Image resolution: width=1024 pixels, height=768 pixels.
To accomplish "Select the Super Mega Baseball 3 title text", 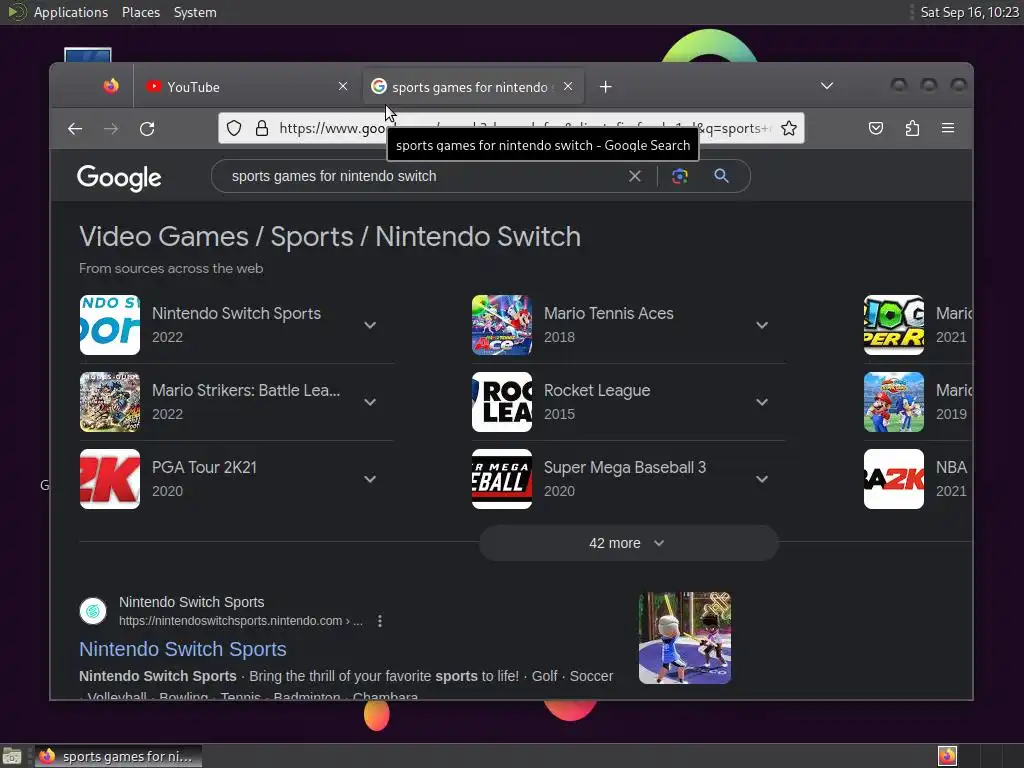I will point(625,468).
